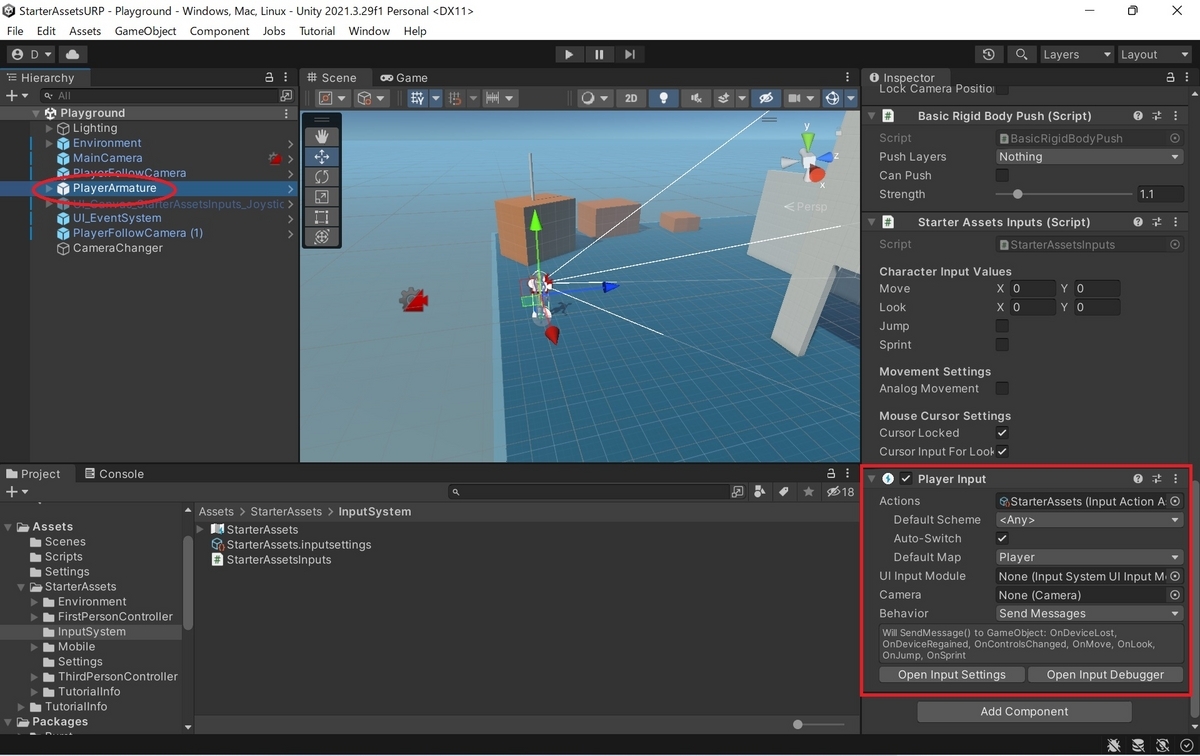Select CameraChanger in Hierarchy
The height and width of the screenshot is (756, 1200).
point(117,248)
